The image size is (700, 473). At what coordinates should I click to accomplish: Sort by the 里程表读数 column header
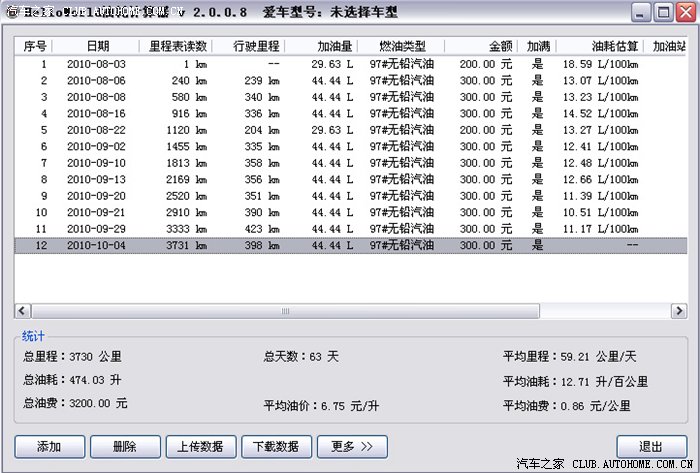coord(176,46)
